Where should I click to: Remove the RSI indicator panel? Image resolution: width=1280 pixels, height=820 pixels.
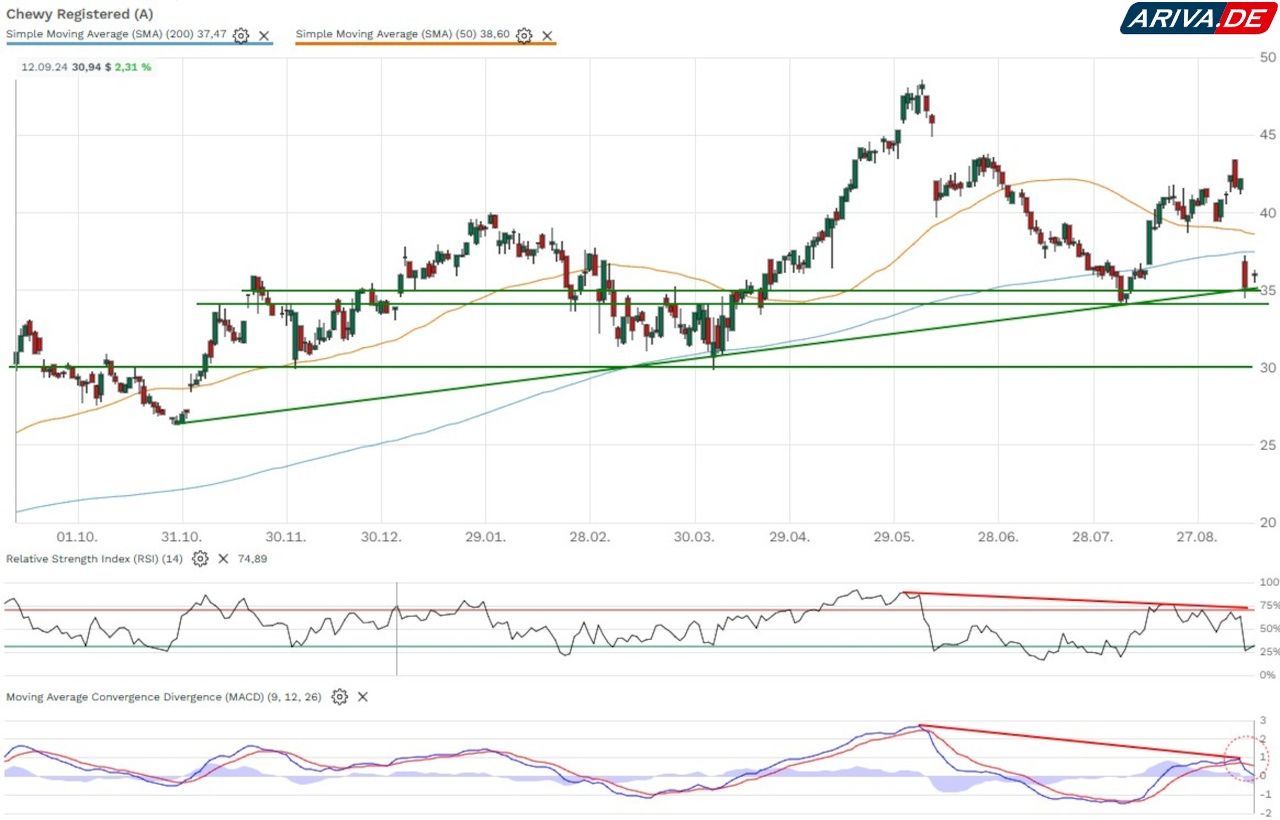tap(223, 559)
